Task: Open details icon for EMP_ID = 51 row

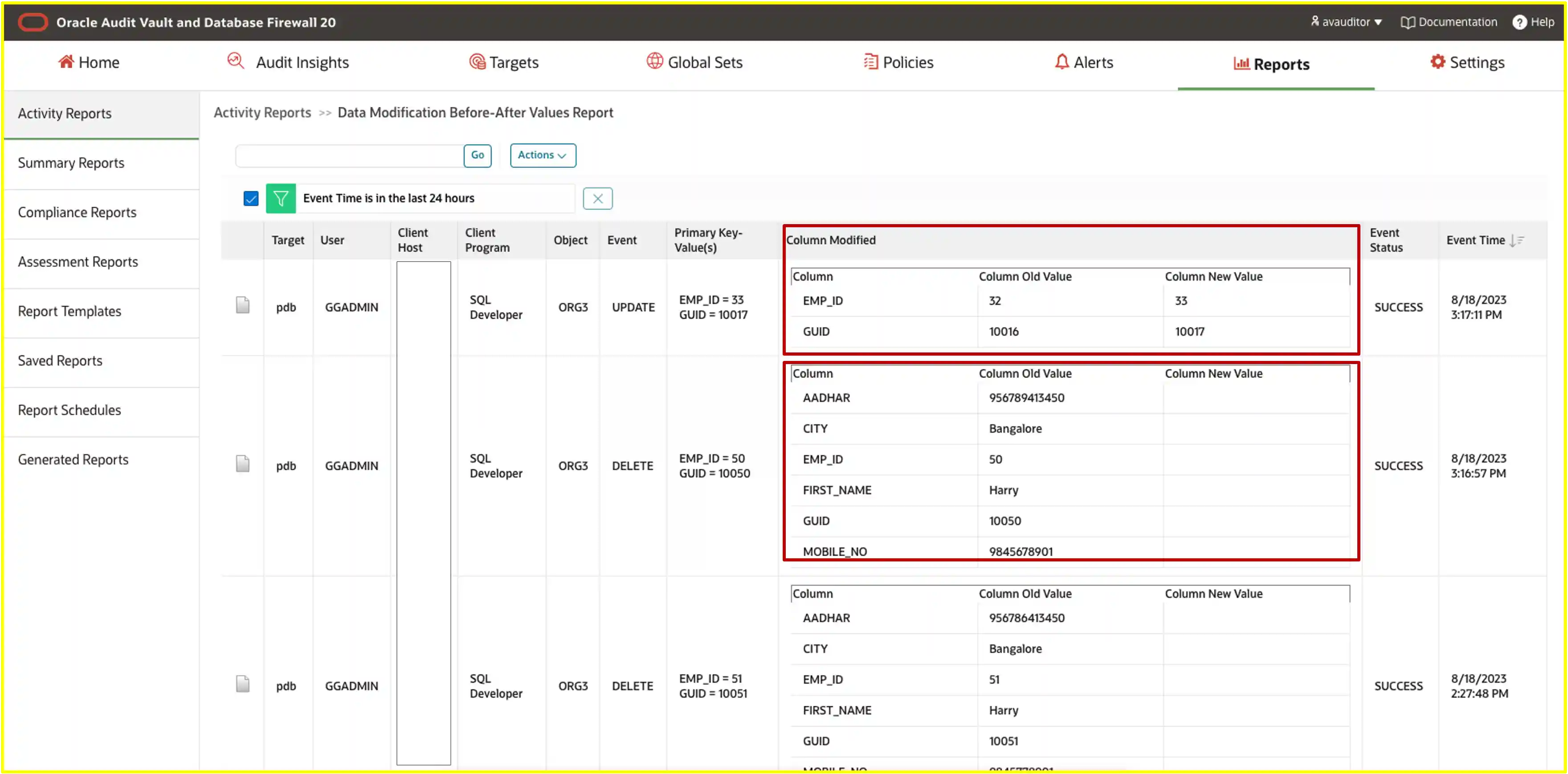Action: [x=243, y=684]
